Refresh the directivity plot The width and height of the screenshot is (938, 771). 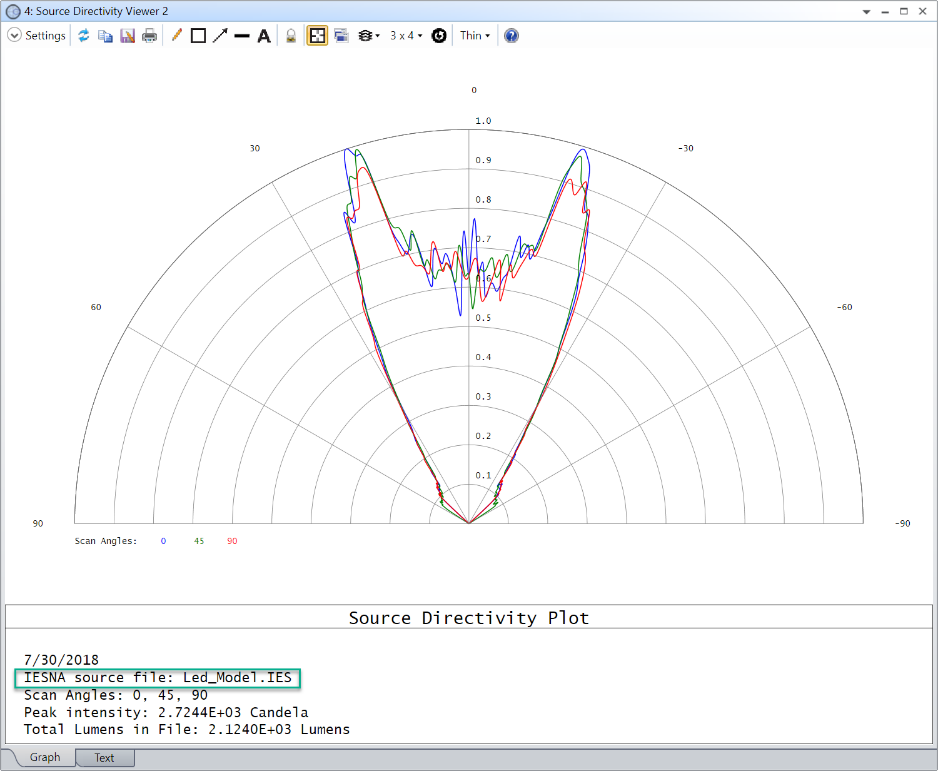[84, 35]
